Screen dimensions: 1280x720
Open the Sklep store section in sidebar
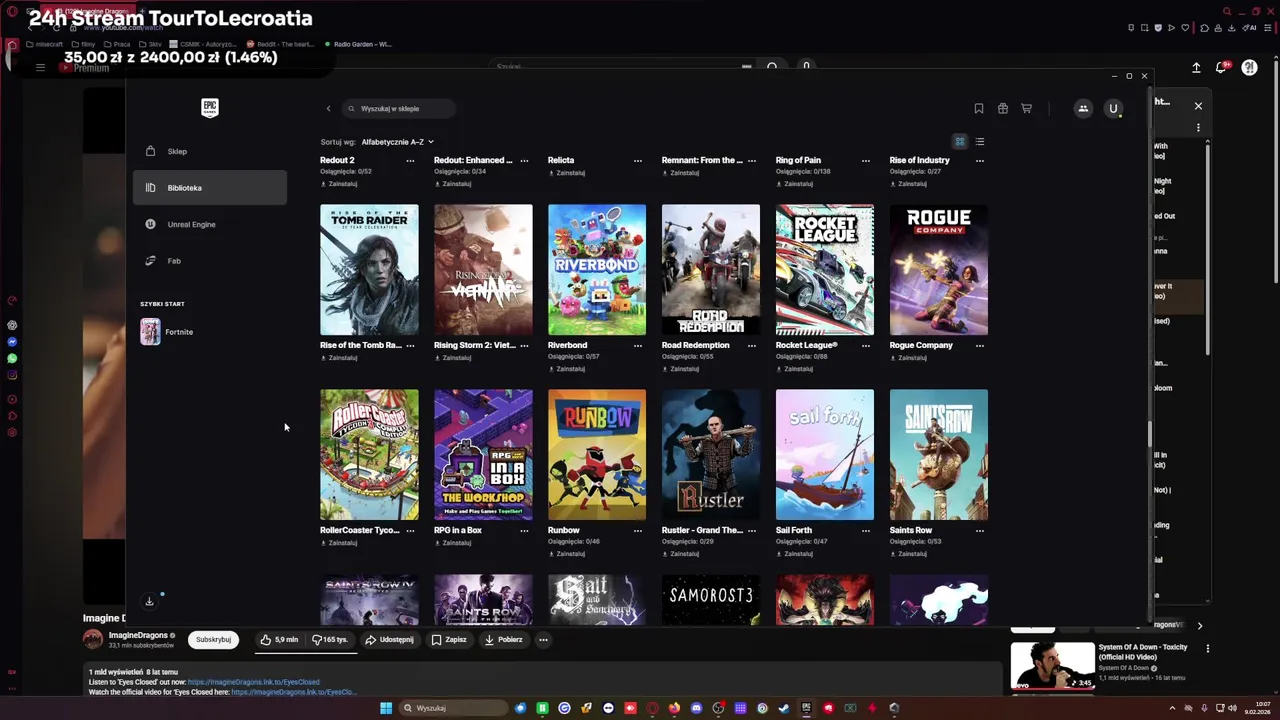point(209,151)
